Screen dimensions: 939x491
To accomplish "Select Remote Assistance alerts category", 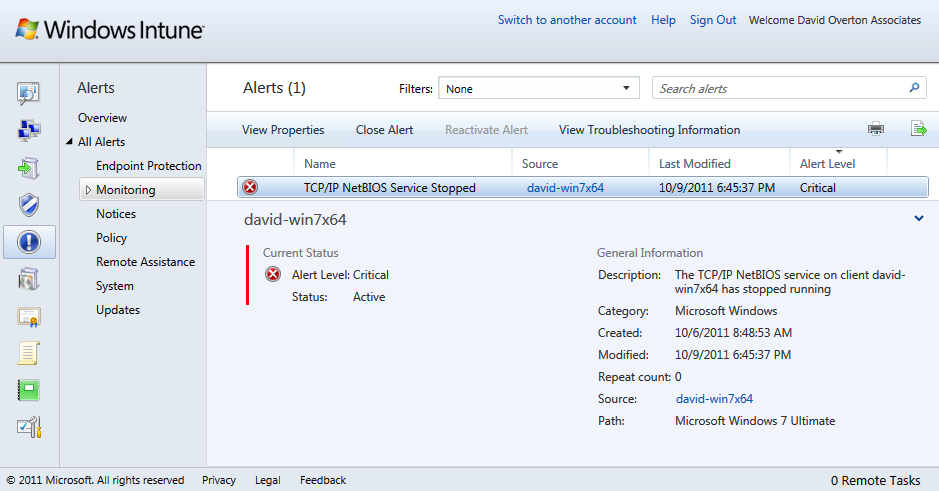I will click(146, 262).
